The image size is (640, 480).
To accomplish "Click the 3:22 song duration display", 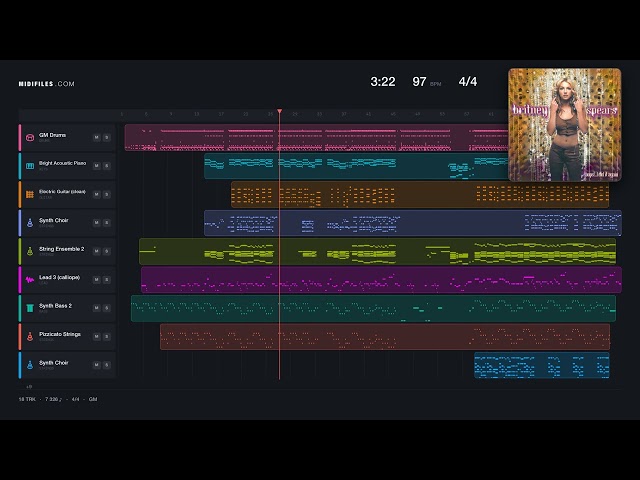I will pos(383,82).
